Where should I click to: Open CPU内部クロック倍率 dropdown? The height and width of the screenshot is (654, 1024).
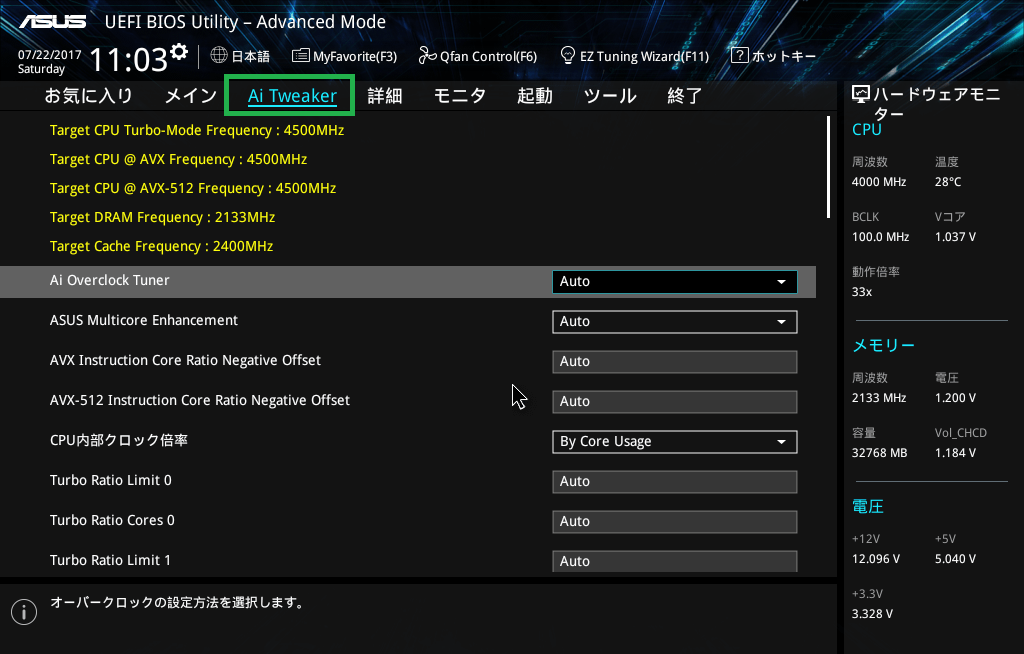(x=675, y=442)
